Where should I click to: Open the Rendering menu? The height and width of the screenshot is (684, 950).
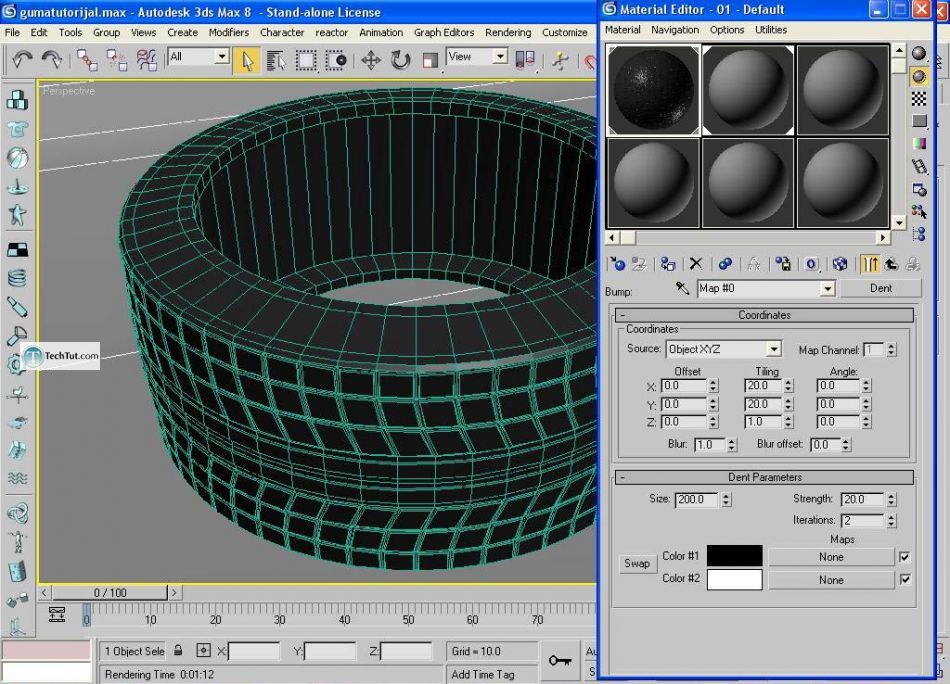508,32
